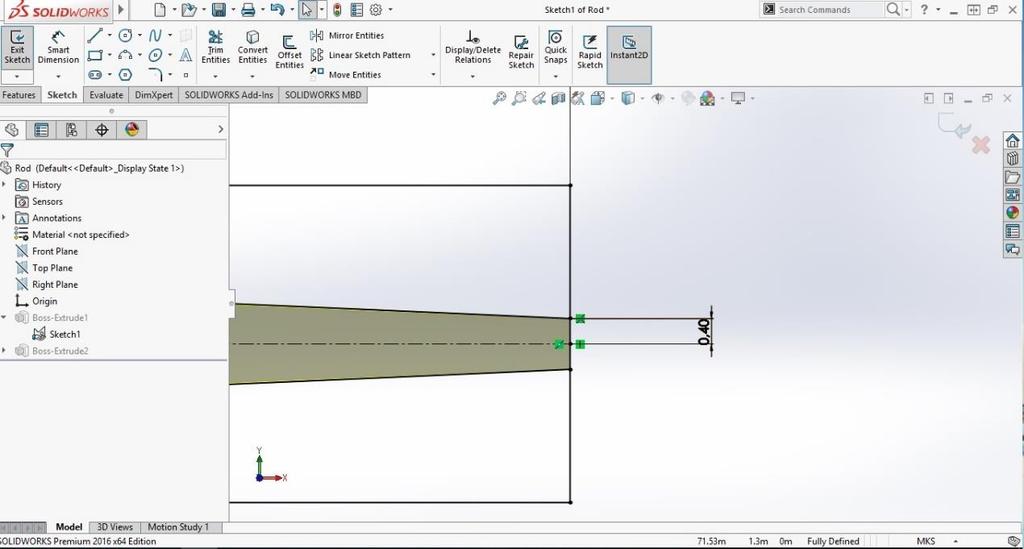Click the Search Commands input field
This screenshot has height=549, width=1024.
coord(828,10)
